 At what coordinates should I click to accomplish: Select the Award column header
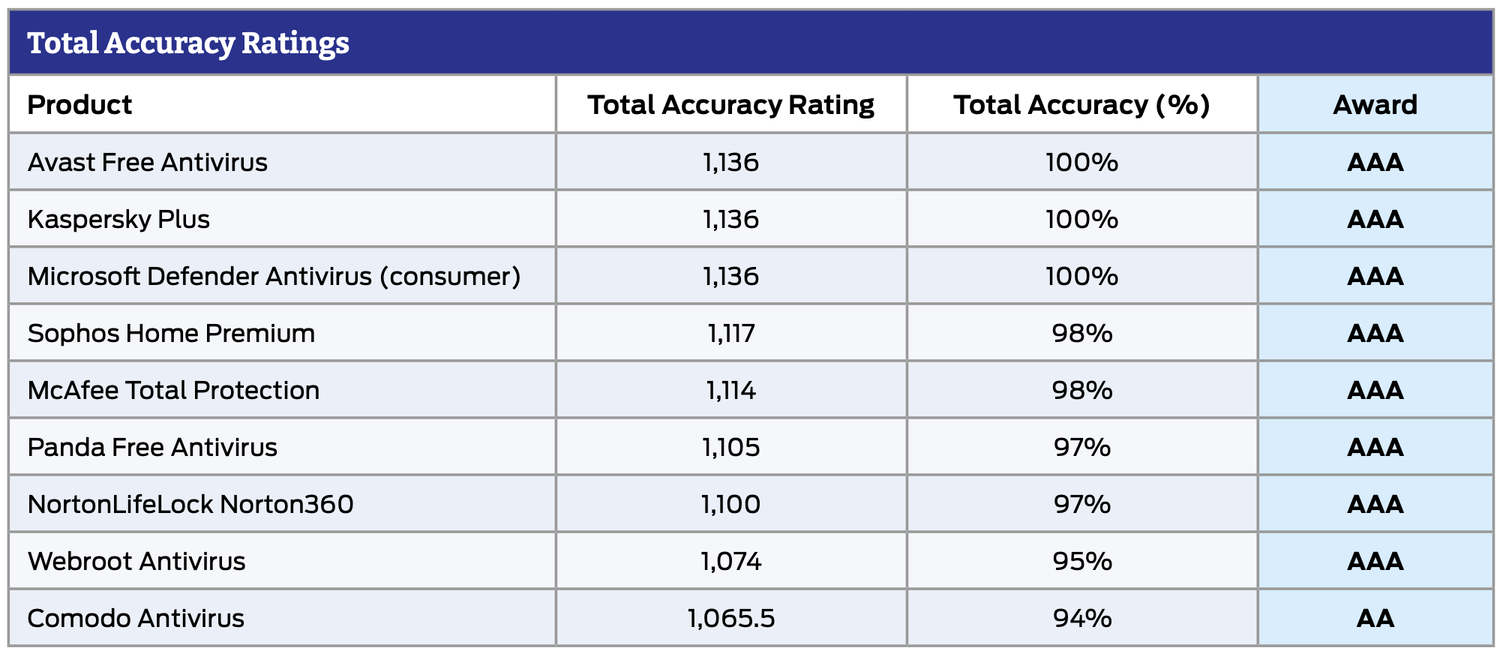pyautogui.click(x=1375, y=105)
